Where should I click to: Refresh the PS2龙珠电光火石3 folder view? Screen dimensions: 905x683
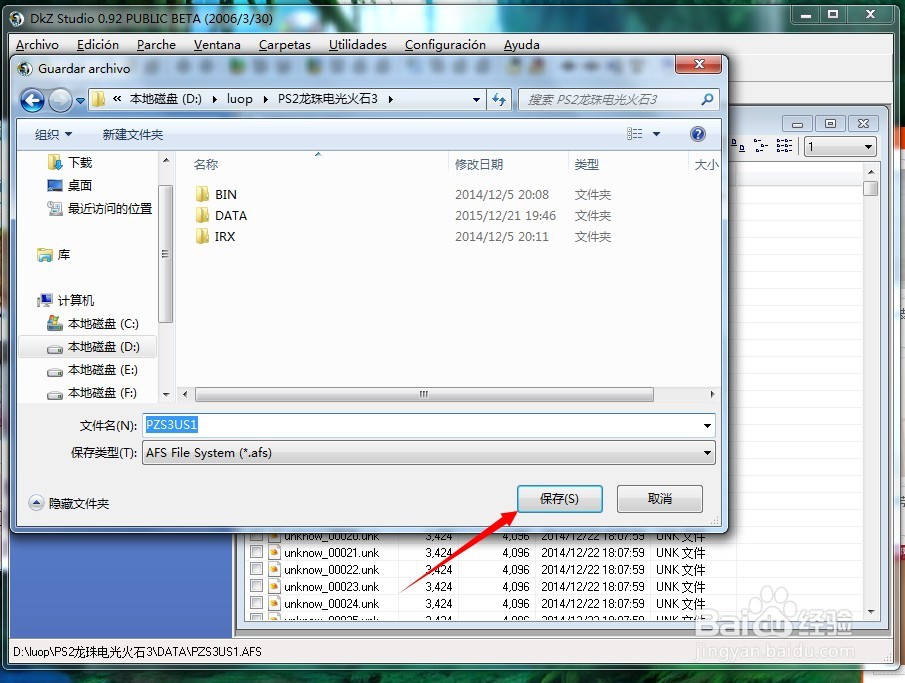coord(499,99)
